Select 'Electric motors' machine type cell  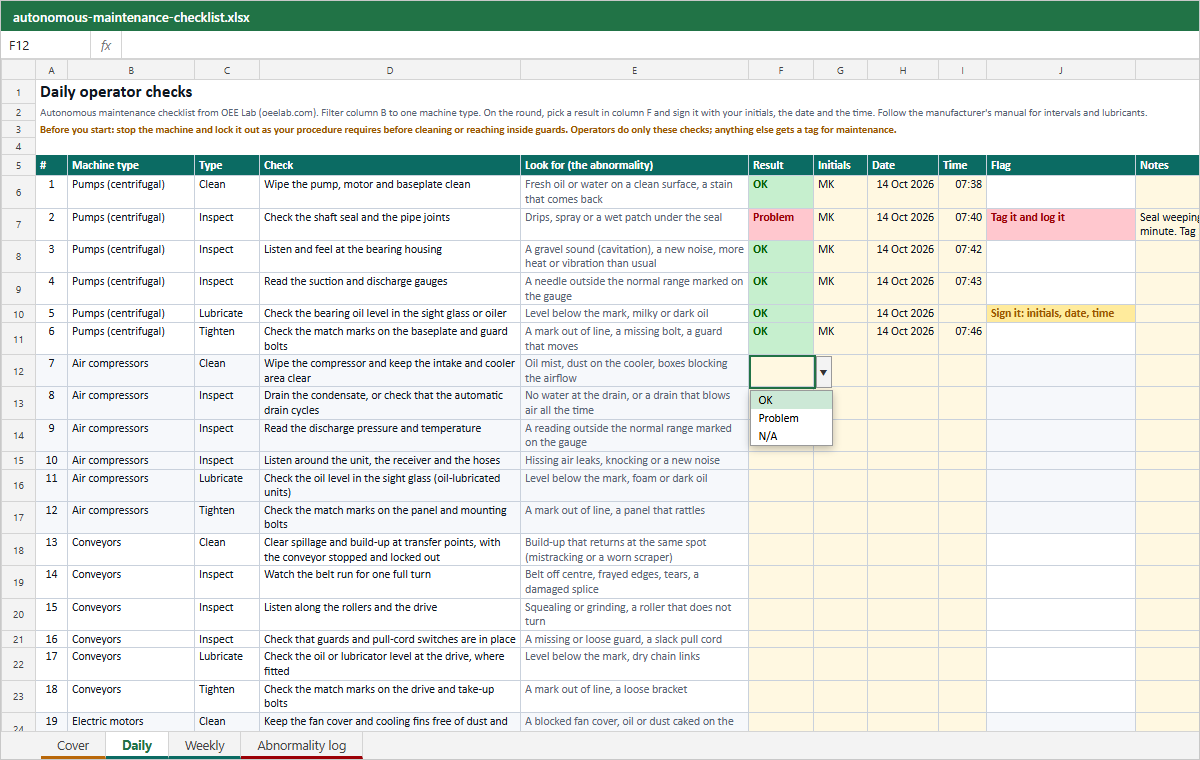point(131,721)
